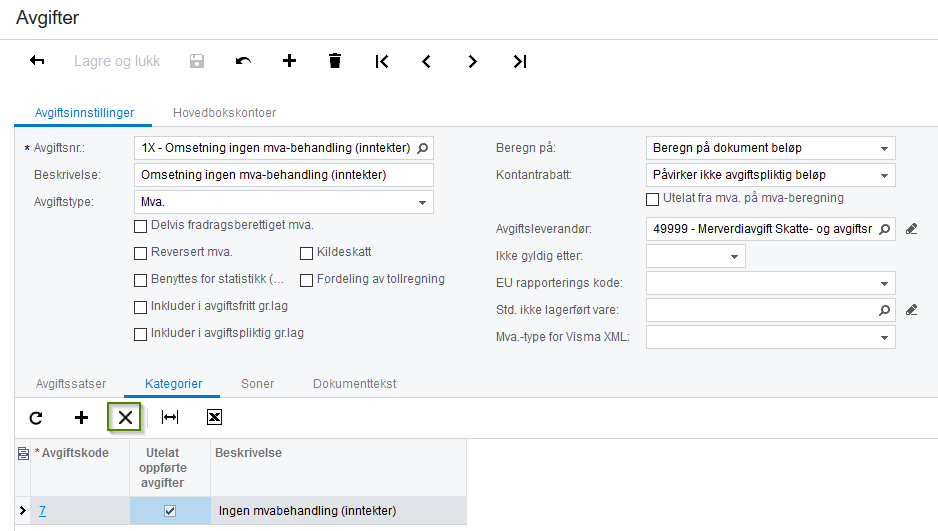Uncheck Utelat oppførte avgifter in row 7
Screen dimensions: 938x531
click(x=170, y=511)
